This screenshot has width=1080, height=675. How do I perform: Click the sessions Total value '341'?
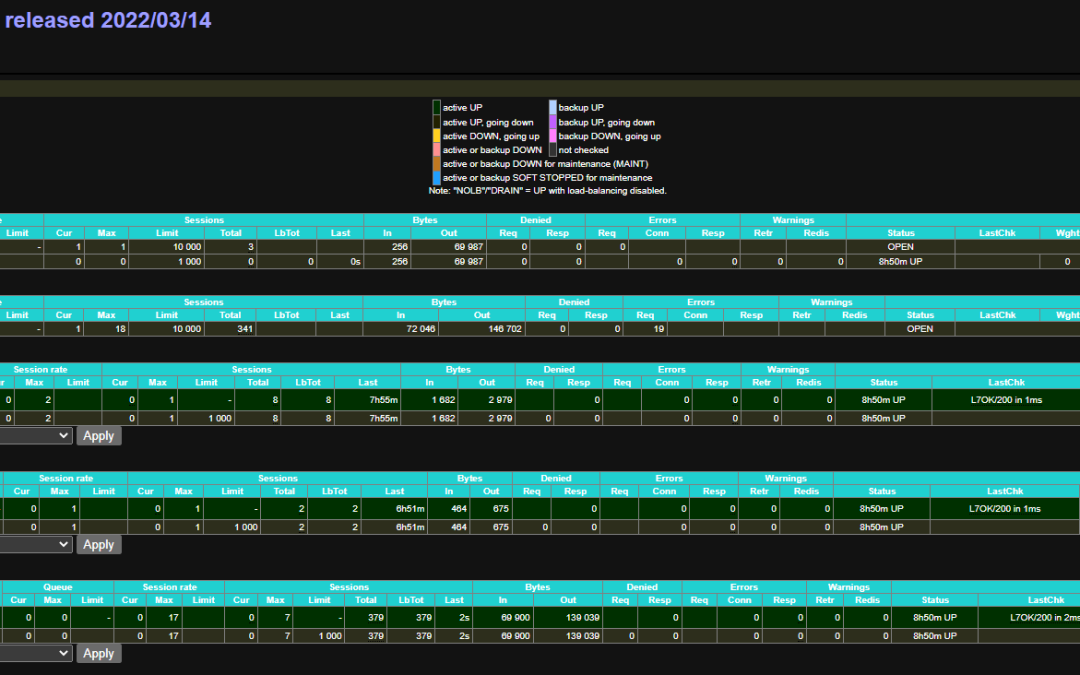pos(245,329)
